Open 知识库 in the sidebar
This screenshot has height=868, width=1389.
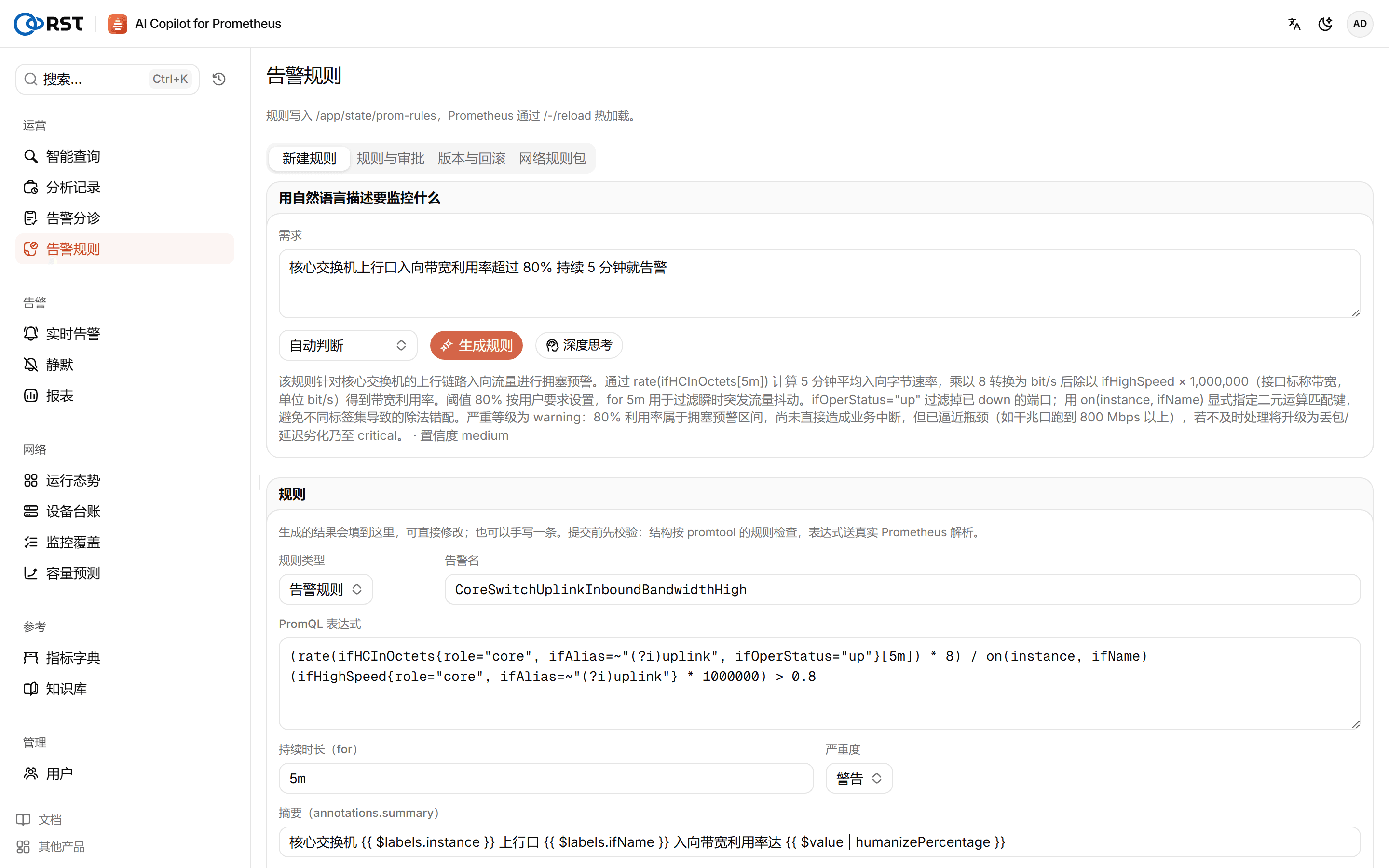click(124, 688)
